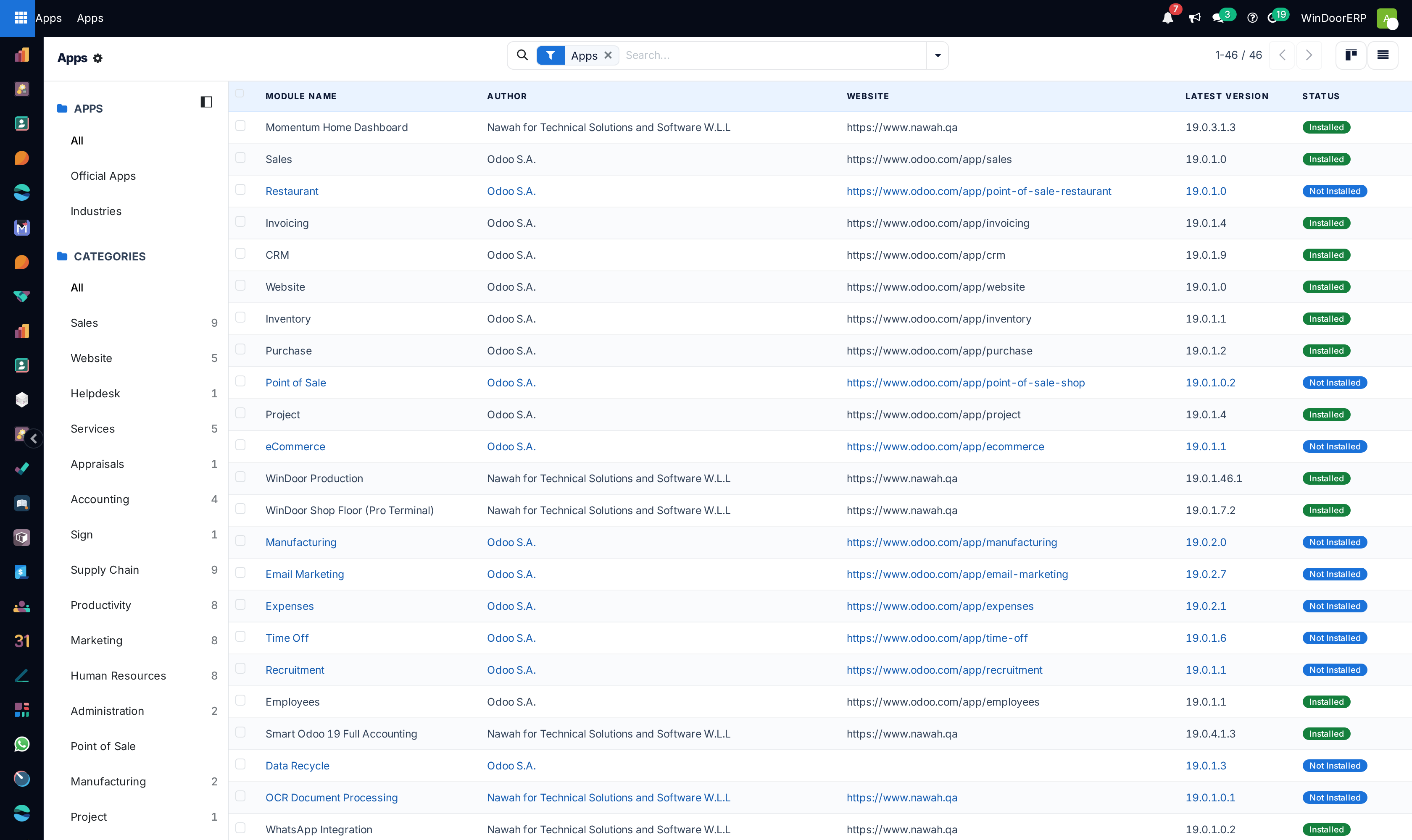This screenshot has width=1412, height=840.
Task: Open the search options dropdown arrow
Action: click(x=938, y=55)
